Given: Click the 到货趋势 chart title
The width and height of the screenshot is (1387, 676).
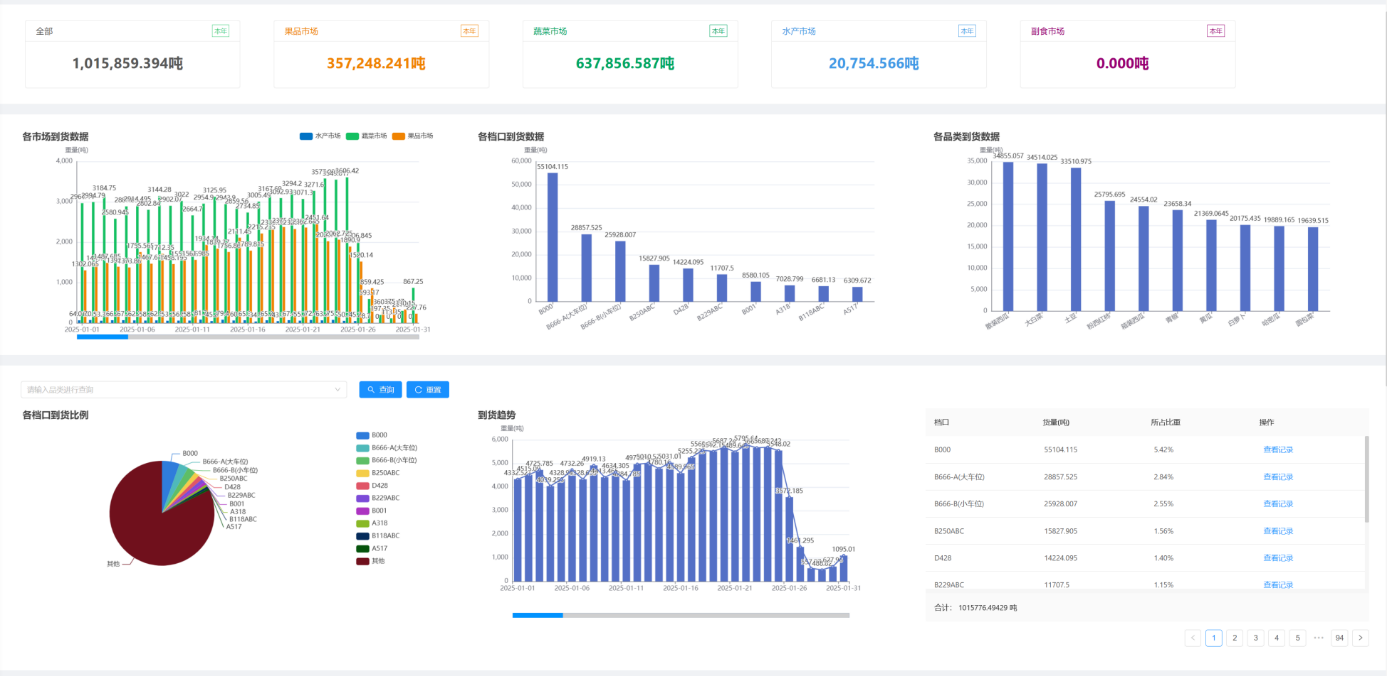Looking at the screenshot, I should 497,414.
